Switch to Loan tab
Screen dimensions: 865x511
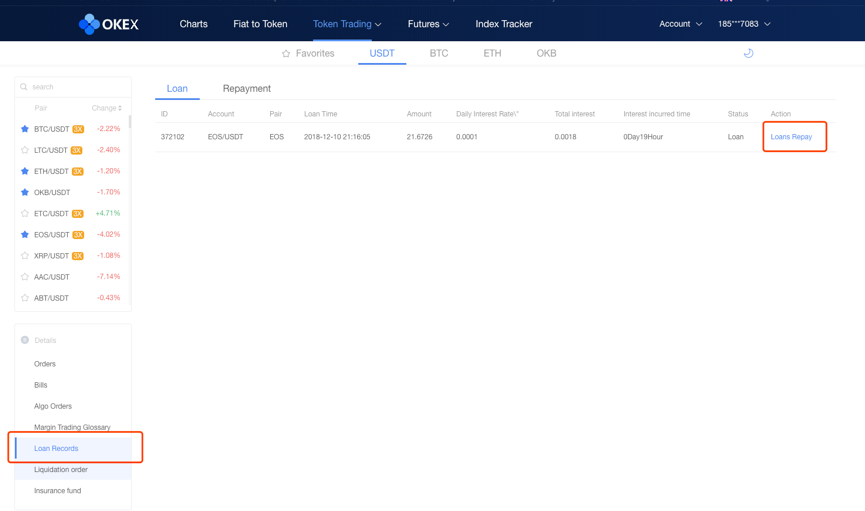tap(177, 88)
